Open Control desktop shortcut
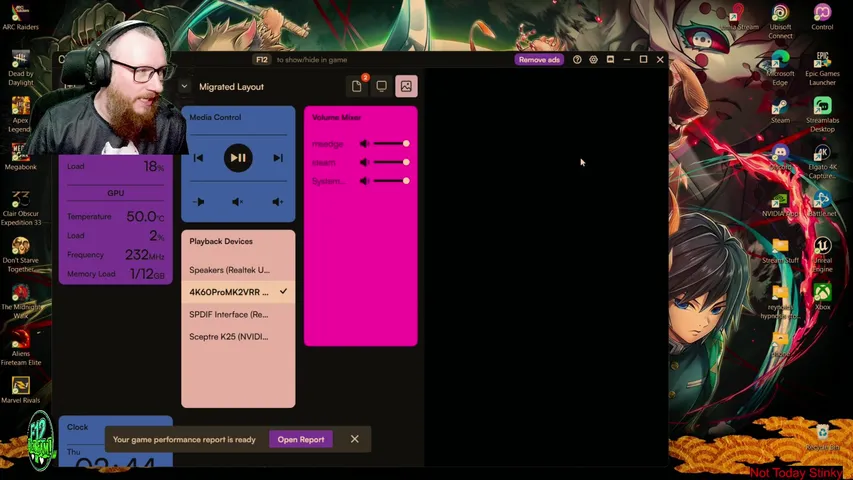Viewport: 853px width, 480px height. pos(822,17)
